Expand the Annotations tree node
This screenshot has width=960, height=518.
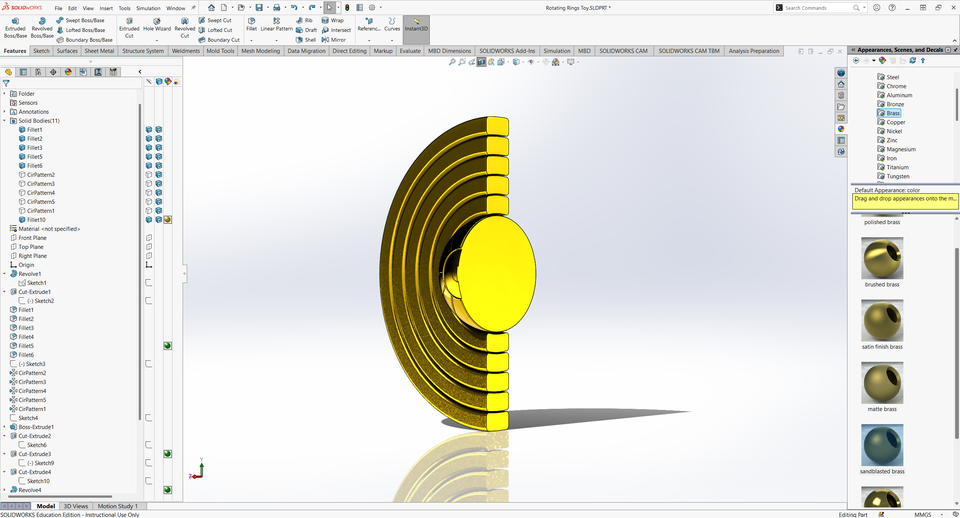(x=4, y=112)
